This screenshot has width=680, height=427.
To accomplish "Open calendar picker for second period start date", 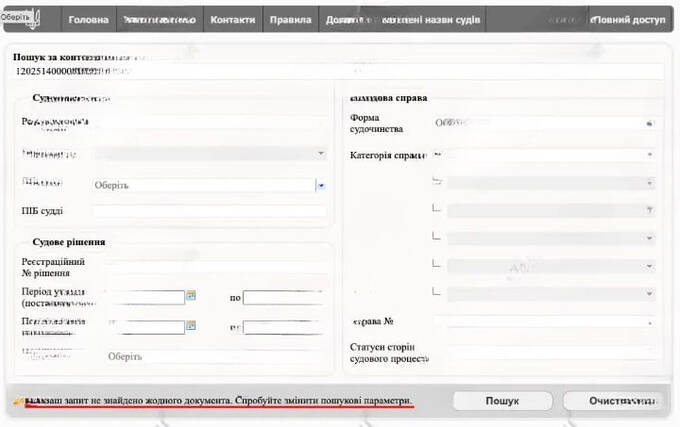I will [191, 326].
